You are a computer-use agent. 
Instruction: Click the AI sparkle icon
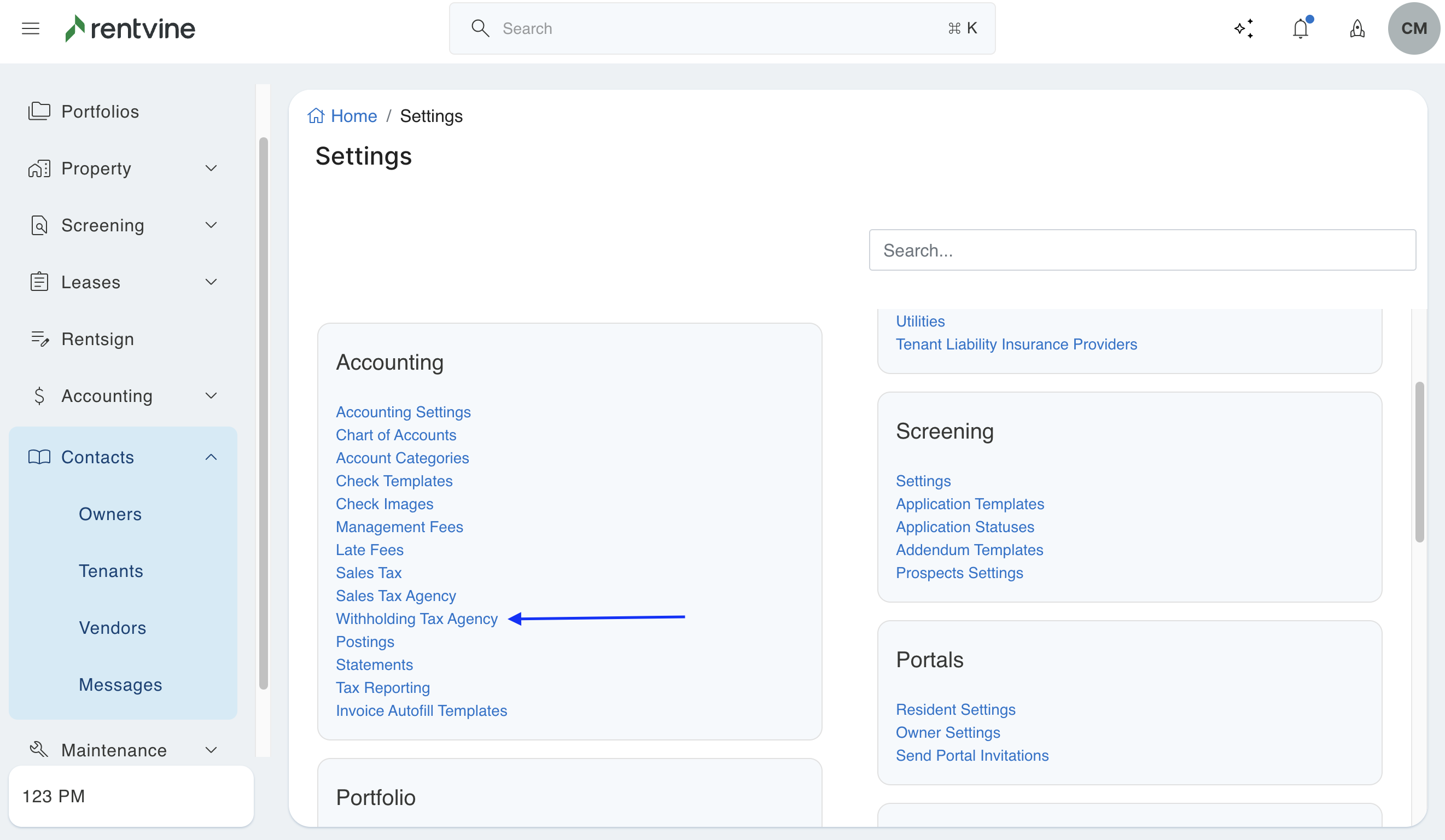[1244, 28]
